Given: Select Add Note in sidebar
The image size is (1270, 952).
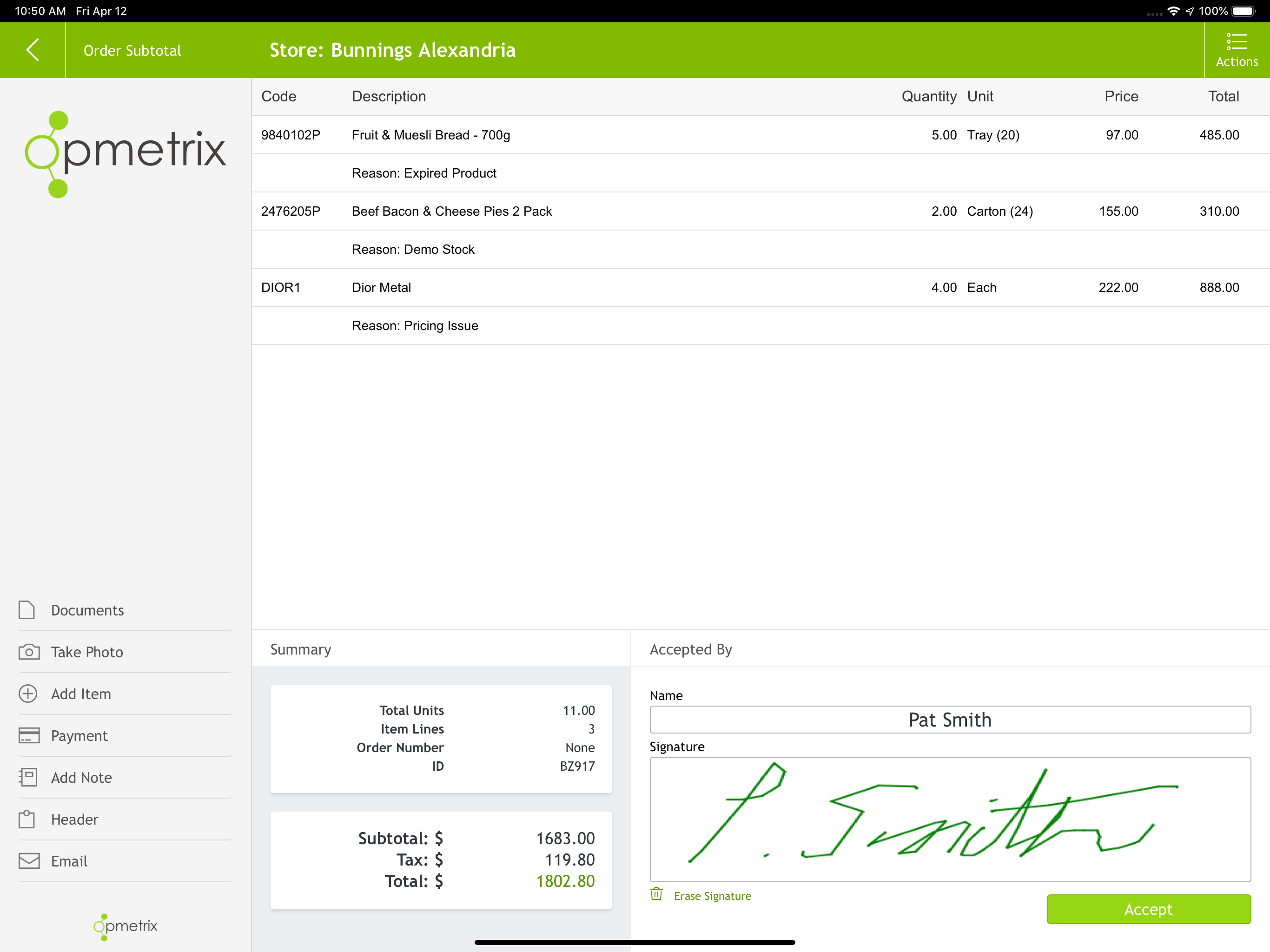Looking at the screenshot, I should click(125, 777).
